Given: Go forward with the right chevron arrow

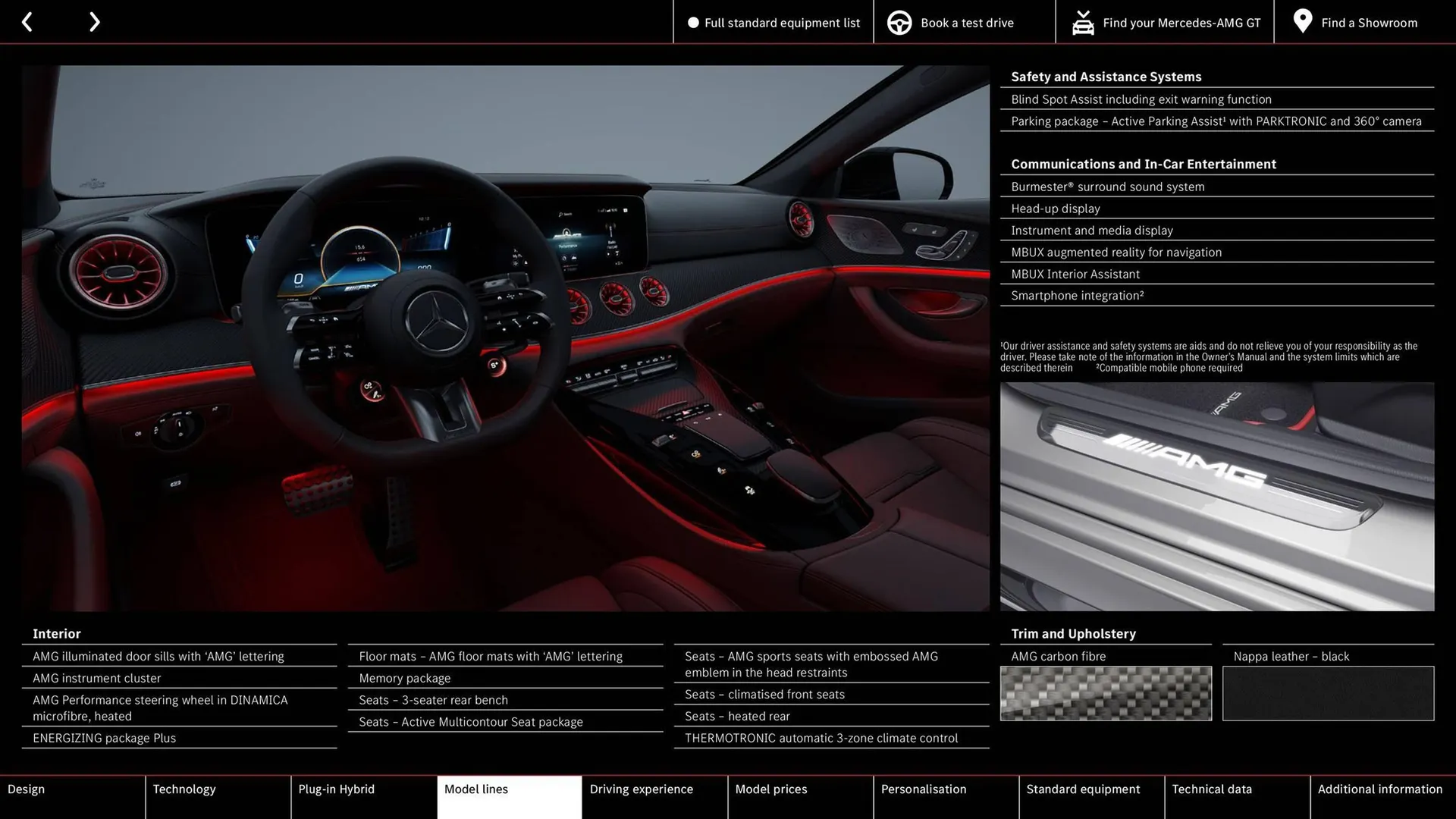Looking at the screenshot, I should (94, 21).
